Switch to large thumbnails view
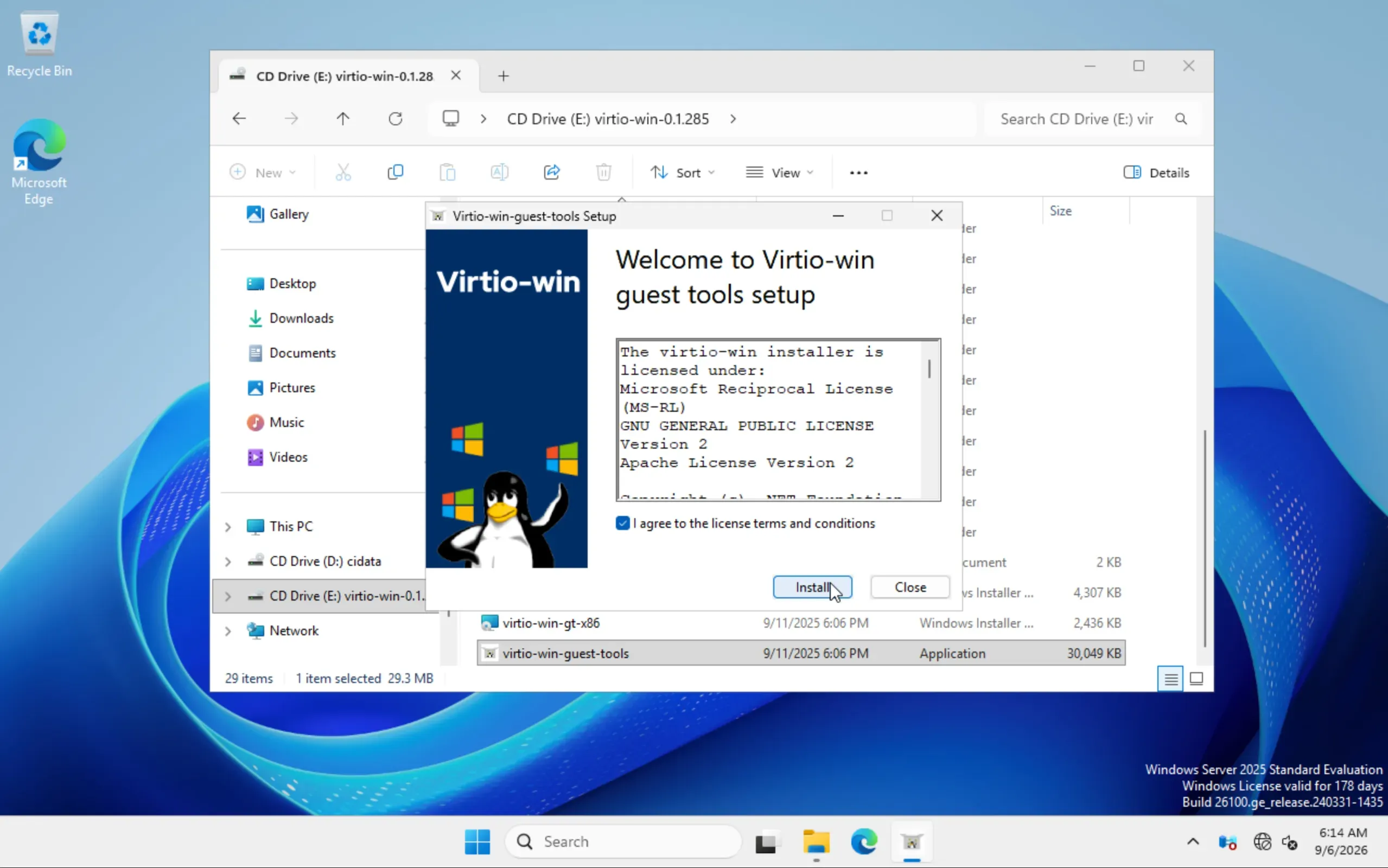 [x=1196, y=679]
